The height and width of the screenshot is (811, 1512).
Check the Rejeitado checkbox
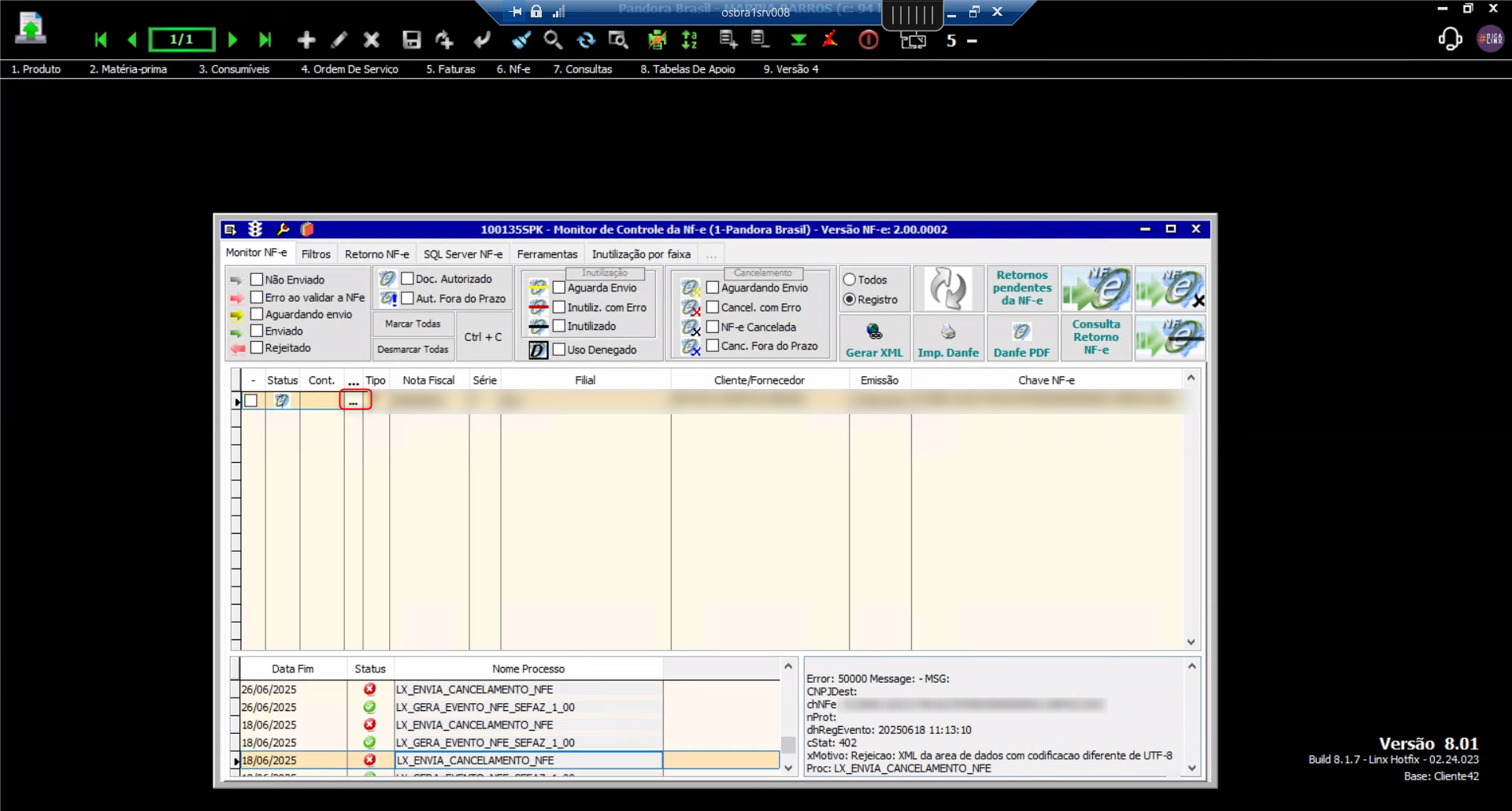257,347
